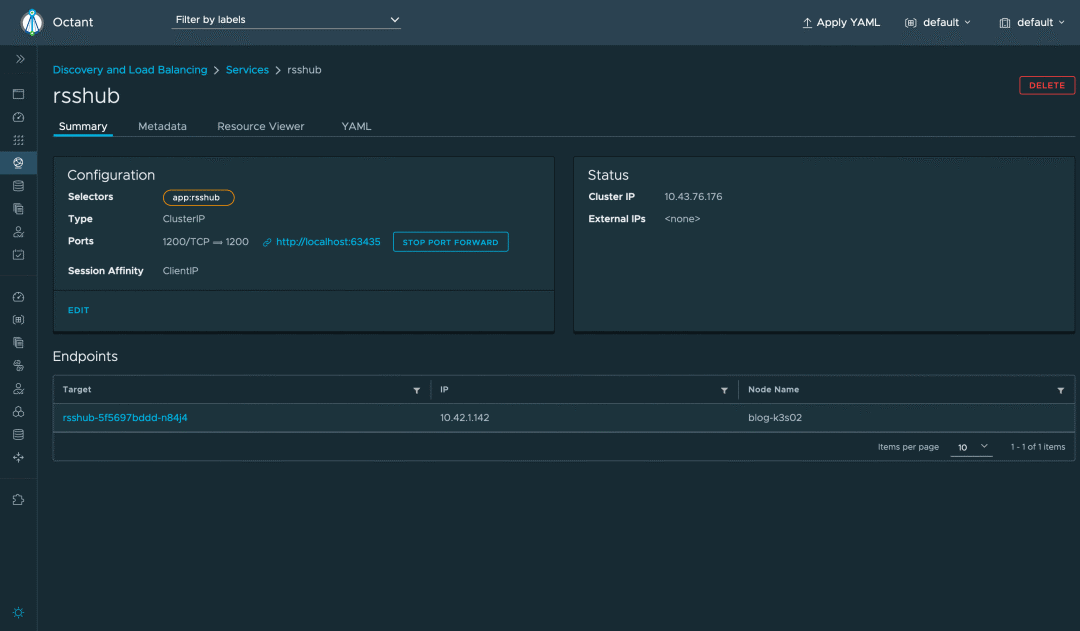Toggle light/dark theme sun icon
Image resolution: width=1080 pixels, height=631 pixels.
(x=19, y=612)
